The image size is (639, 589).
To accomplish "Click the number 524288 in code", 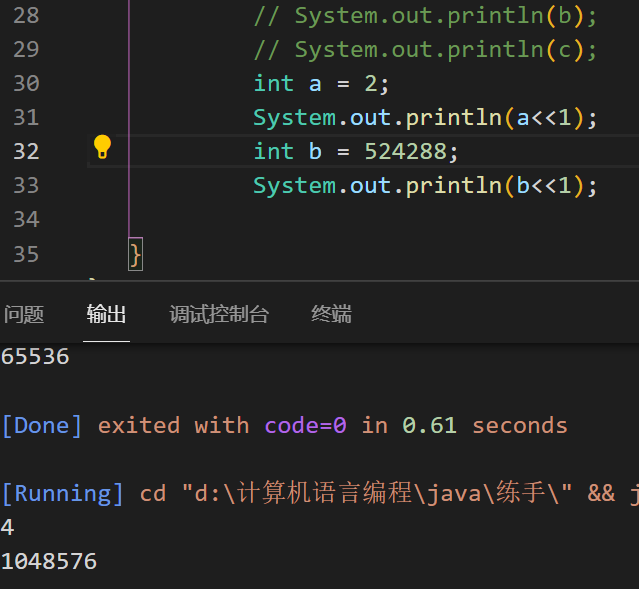I will [405, 152].
